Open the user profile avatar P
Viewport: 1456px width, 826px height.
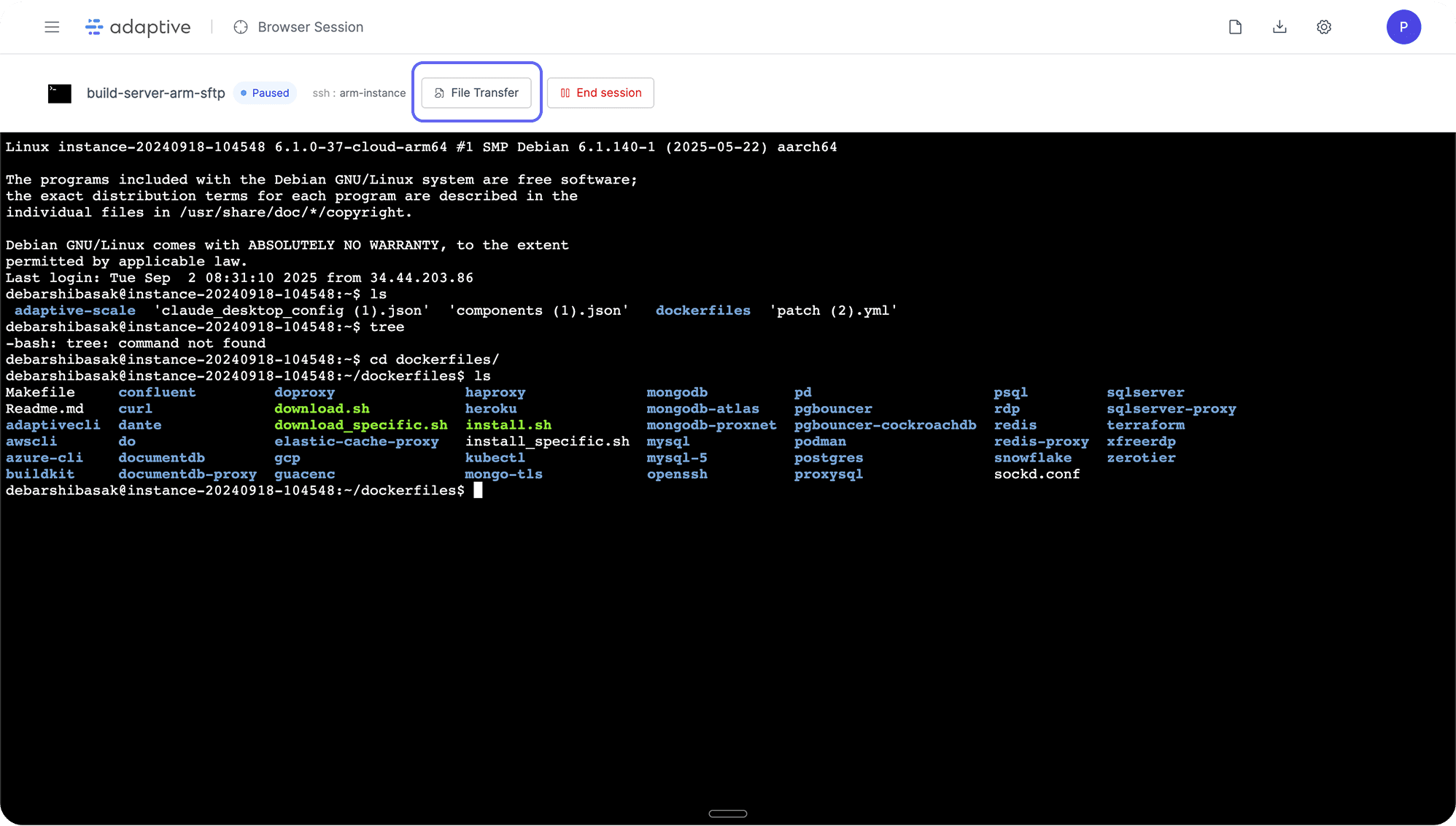(1403, 27)
